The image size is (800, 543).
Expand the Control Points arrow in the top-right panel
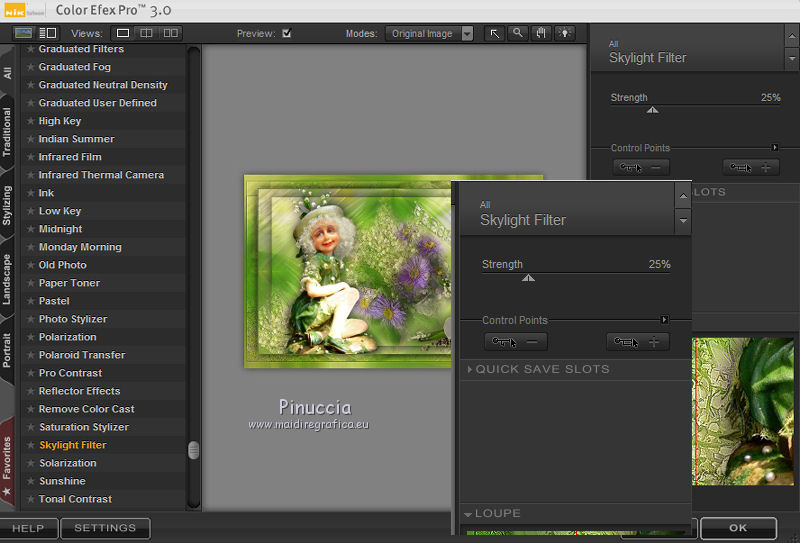point(774,147)
